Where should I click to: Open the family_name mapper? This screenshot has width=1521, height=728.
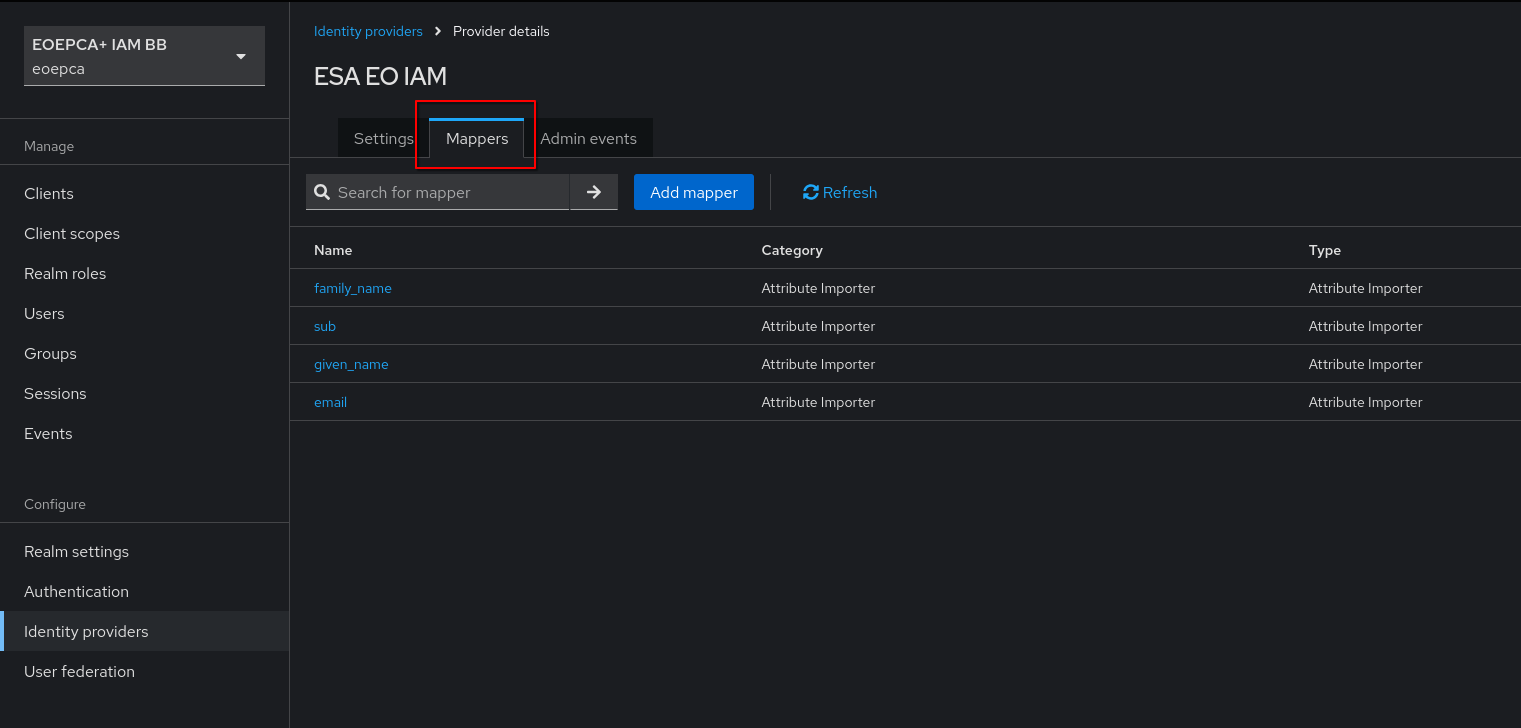(x=353, y=288)
